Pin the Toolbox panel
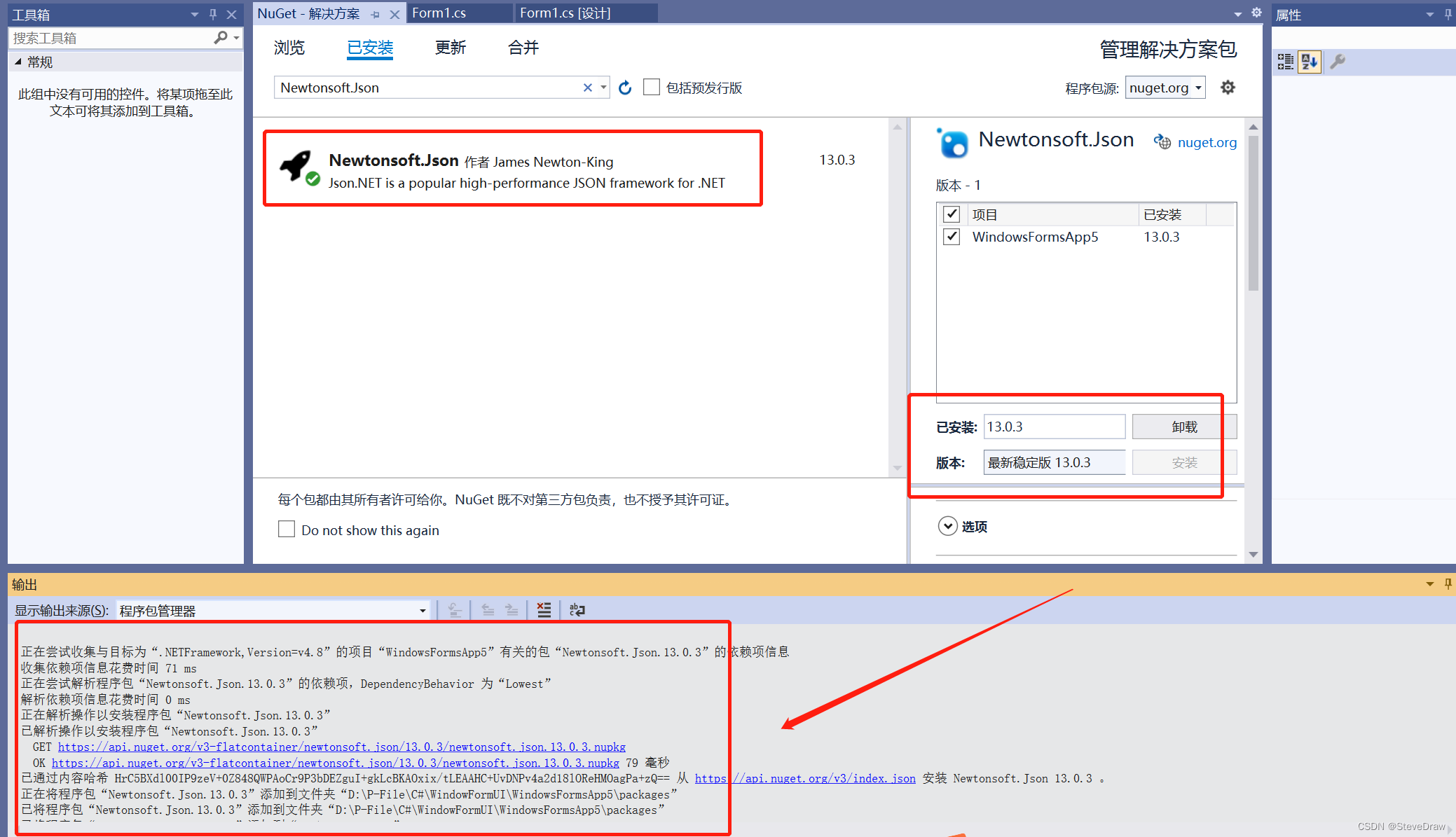The image size is (1456, 837). pyautogui.click(x=213, y=14)
